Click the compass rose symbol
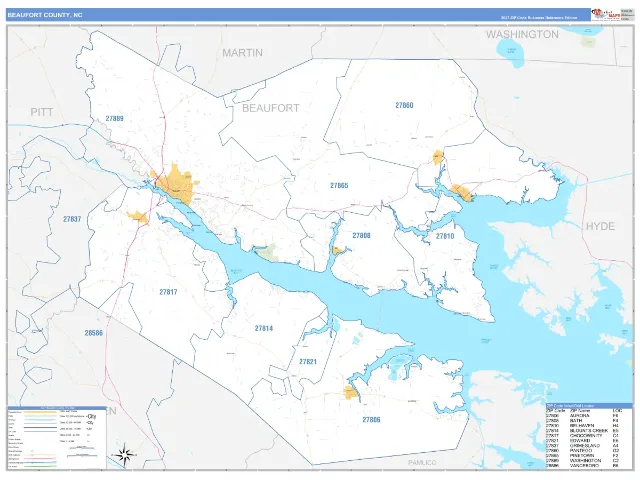Viewport: 640px width, 480px height. (x=124, y=454)
